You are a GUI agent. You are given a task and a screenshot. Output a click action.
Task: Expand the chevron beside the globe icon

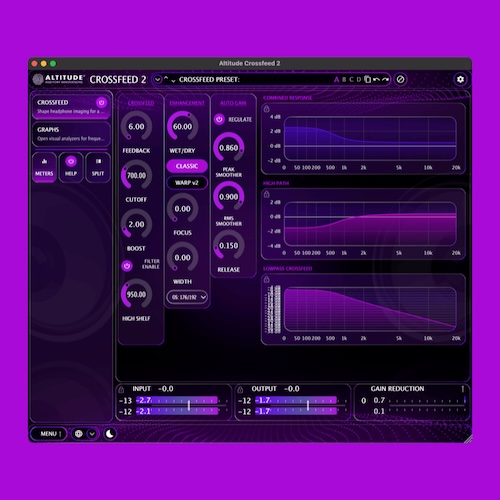coord(92,434)
